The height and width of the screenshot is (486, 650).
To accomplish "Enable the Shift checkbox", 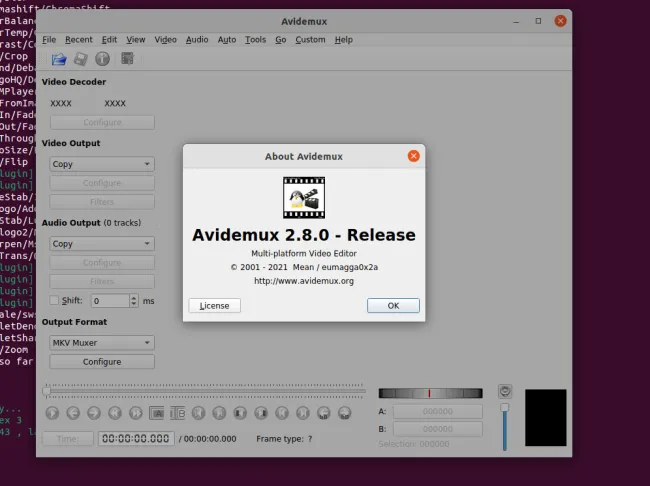I will point(54,300).
